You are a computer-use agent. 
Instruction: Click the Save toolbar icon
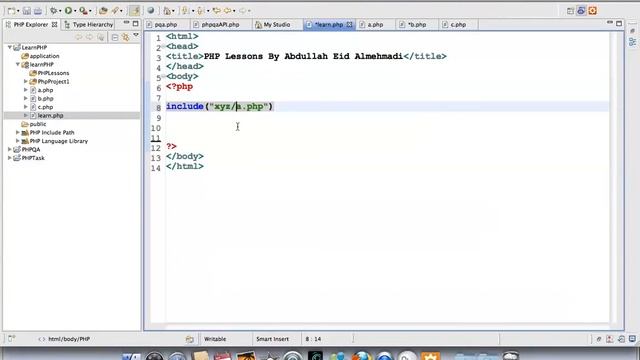(x=27, y=11)
